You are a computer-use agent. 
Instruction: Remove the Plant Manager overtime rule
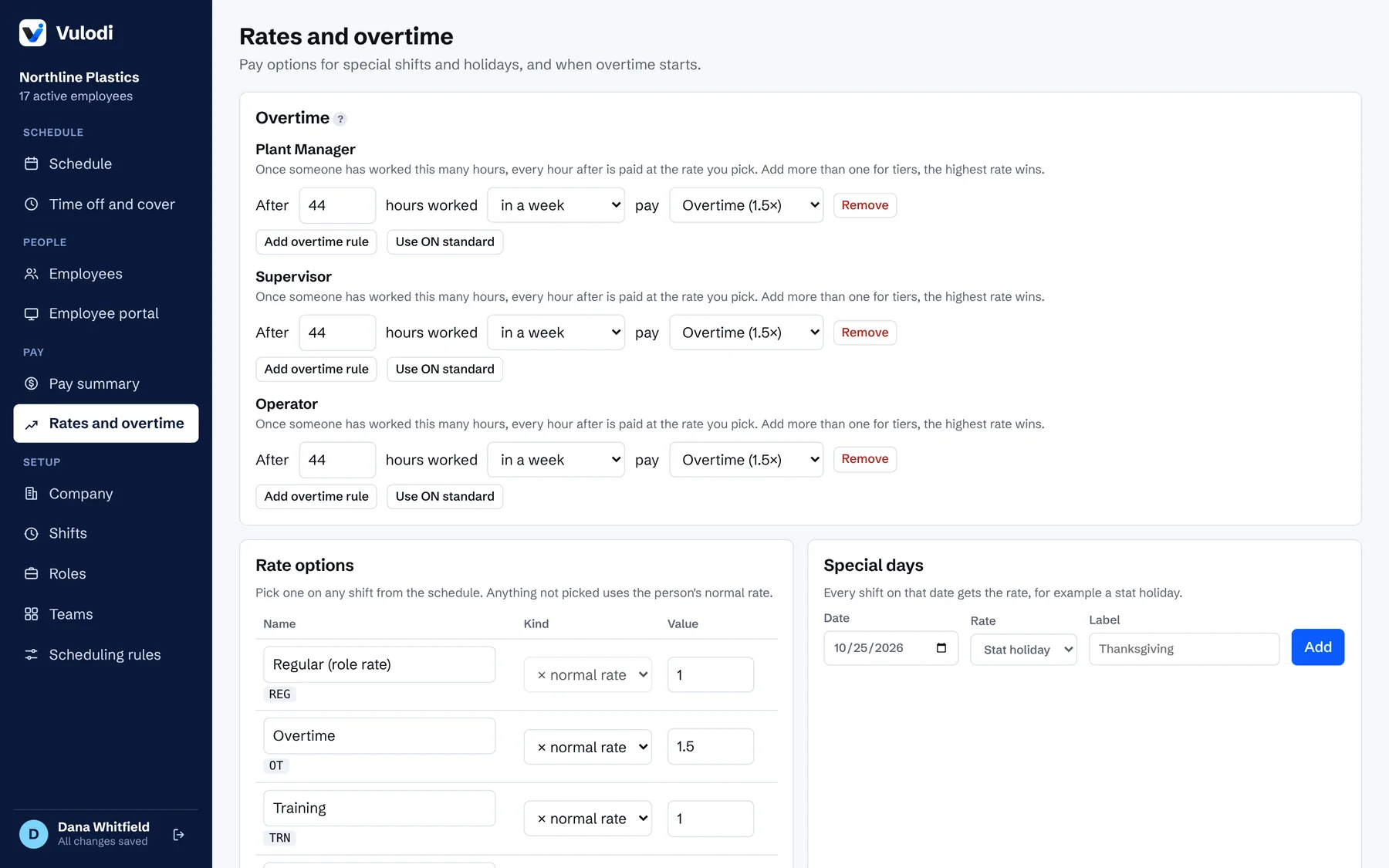(865, 205)
